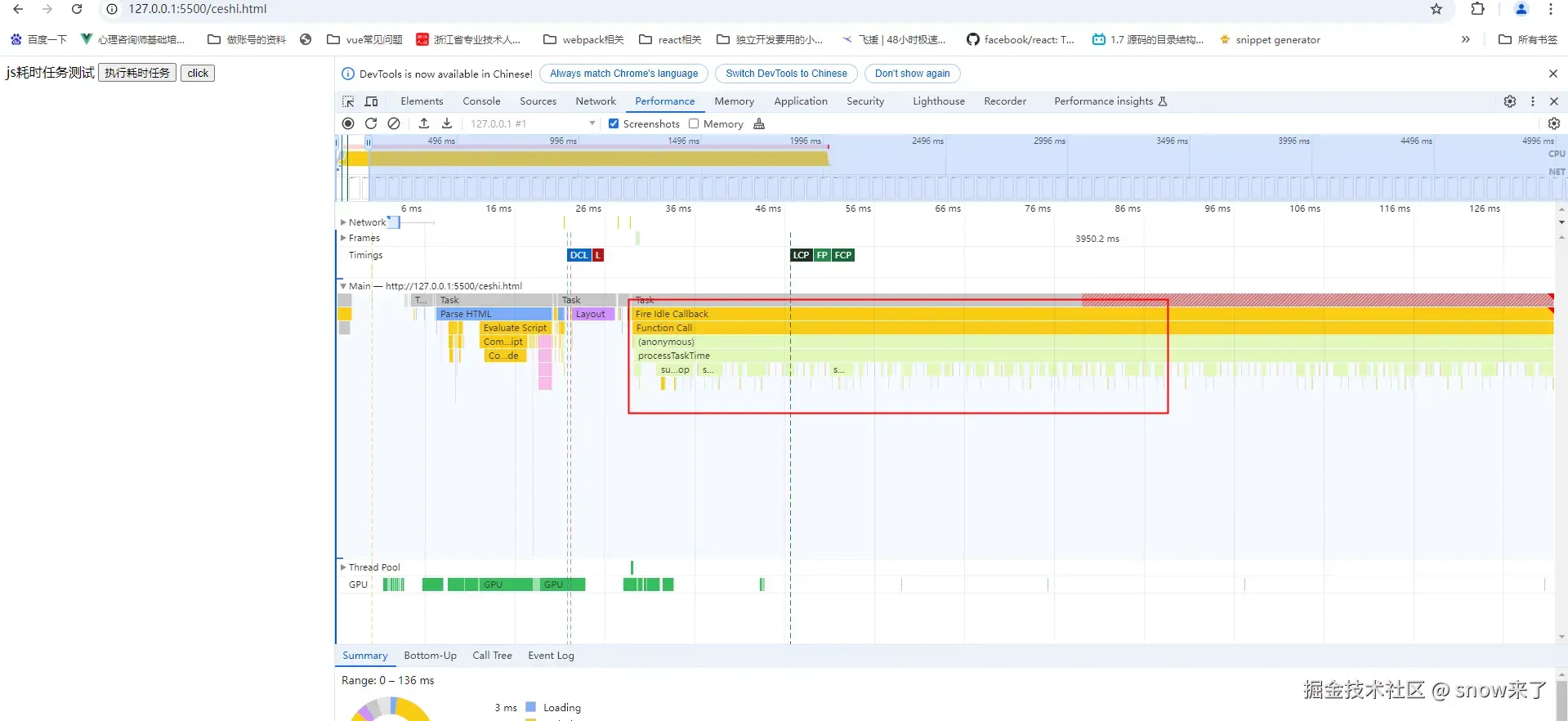Switch to Bottom-Up tab
The image size is (1568, 721).
pos(430,656)
